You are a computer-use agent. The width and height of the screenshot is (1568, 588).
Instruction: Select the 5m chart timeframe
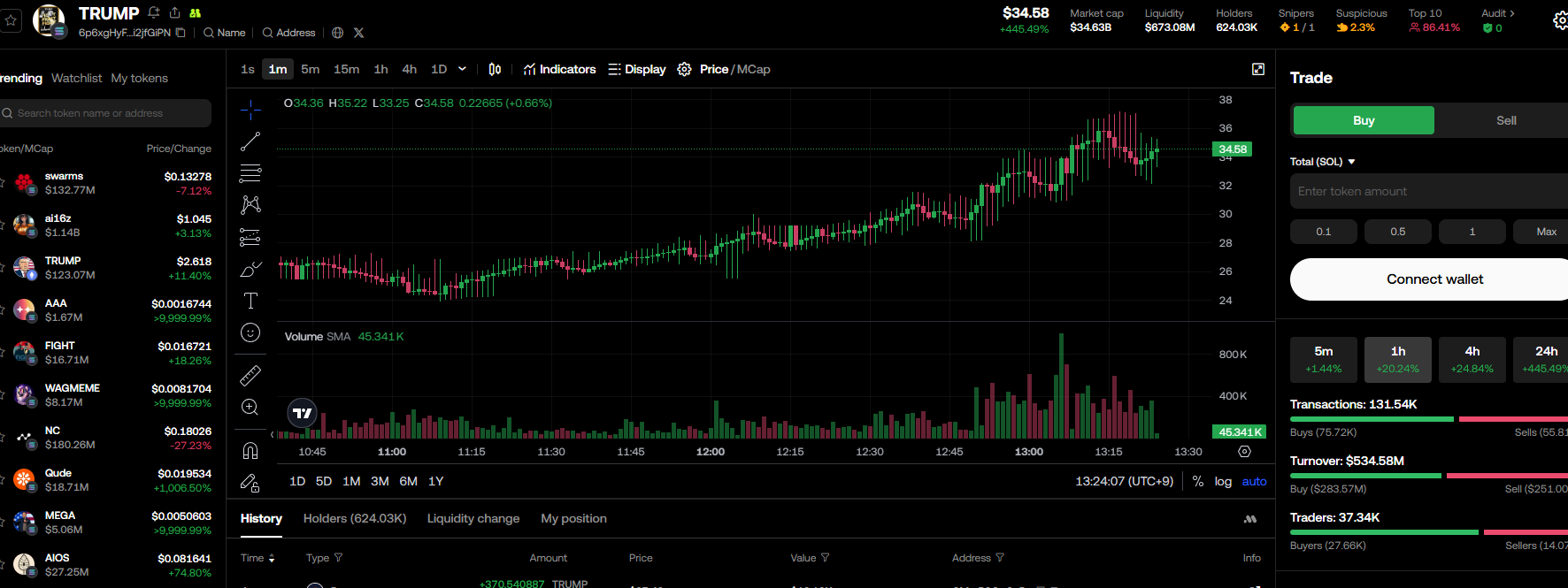pos(310,69)
